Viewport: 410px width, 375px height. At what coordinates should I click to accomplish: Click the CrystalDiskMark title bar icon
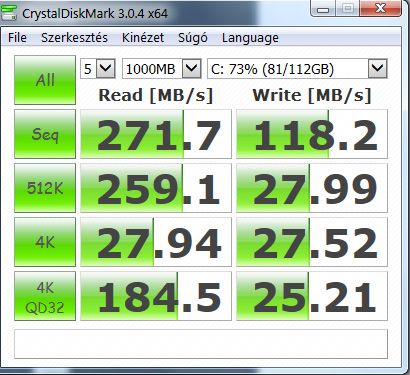[9, 12]
